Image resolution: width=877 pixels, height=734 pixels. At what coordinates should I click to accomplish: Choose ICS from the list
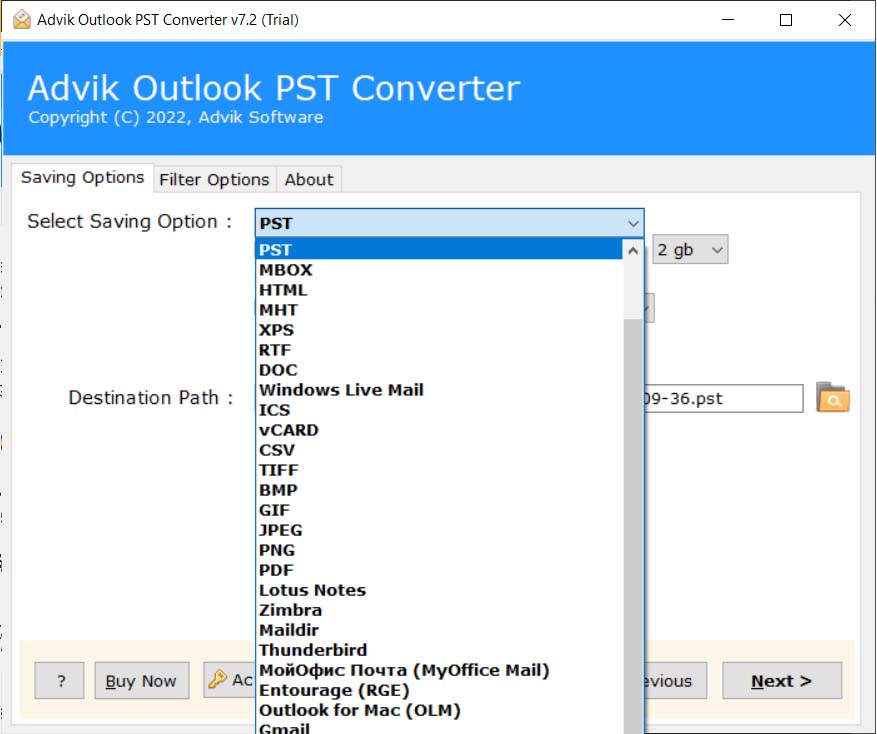(439, 410)
